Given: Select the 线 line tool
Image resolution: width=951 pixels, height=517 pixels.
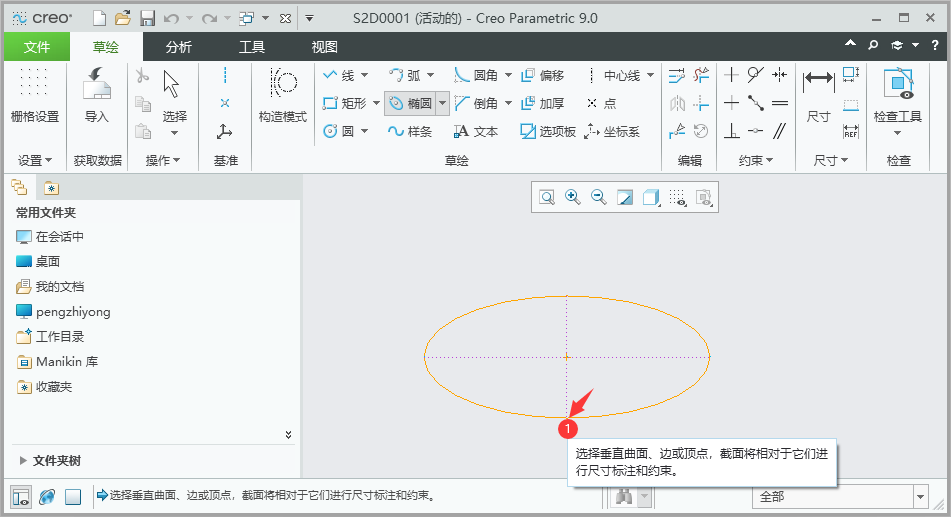Looking at the screenshot, I should point(339,75).
